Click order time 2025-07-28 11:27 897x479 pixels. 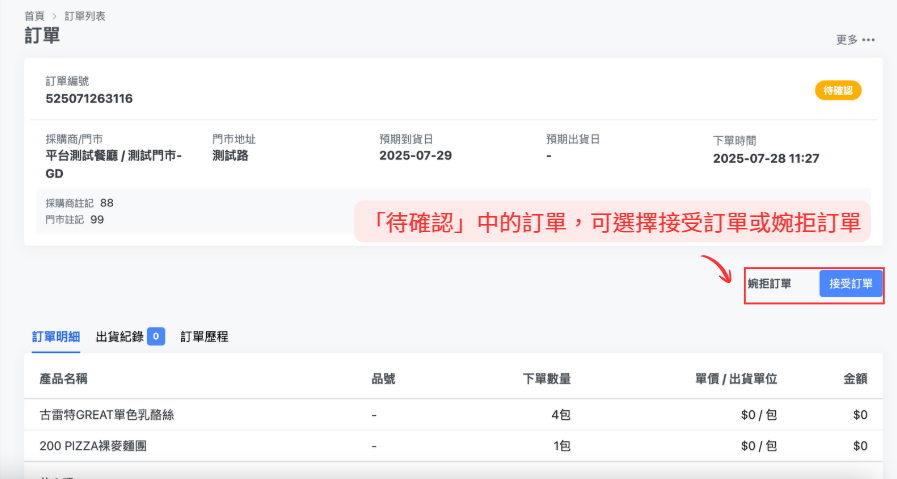766,159
